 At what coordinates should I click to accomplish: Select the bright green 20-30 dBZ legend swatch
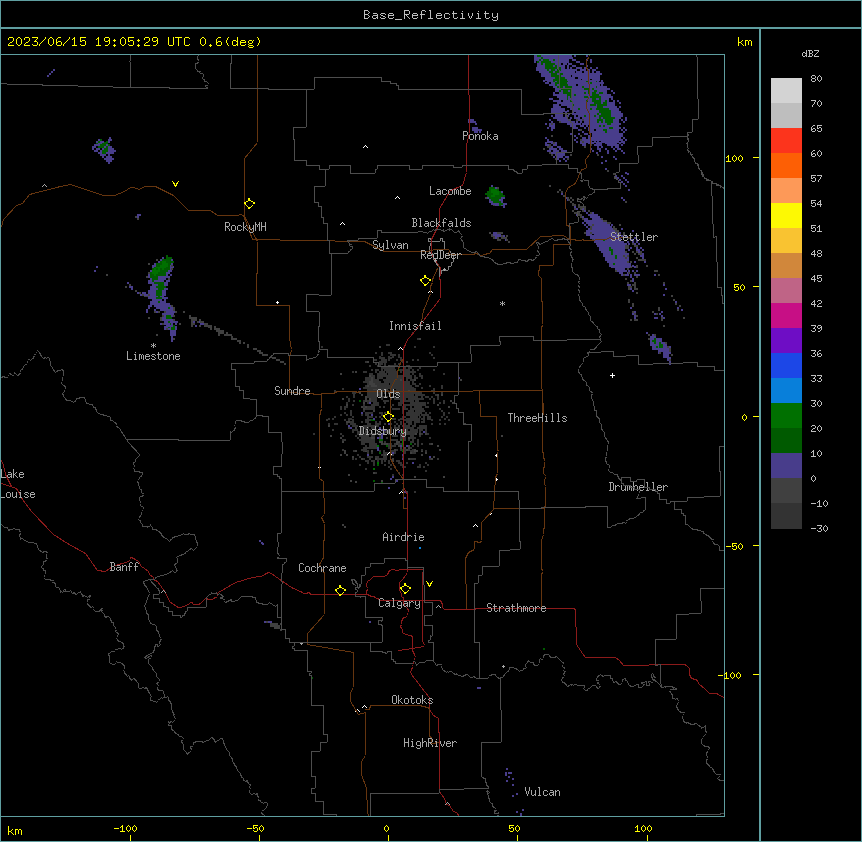coord(786,416)
